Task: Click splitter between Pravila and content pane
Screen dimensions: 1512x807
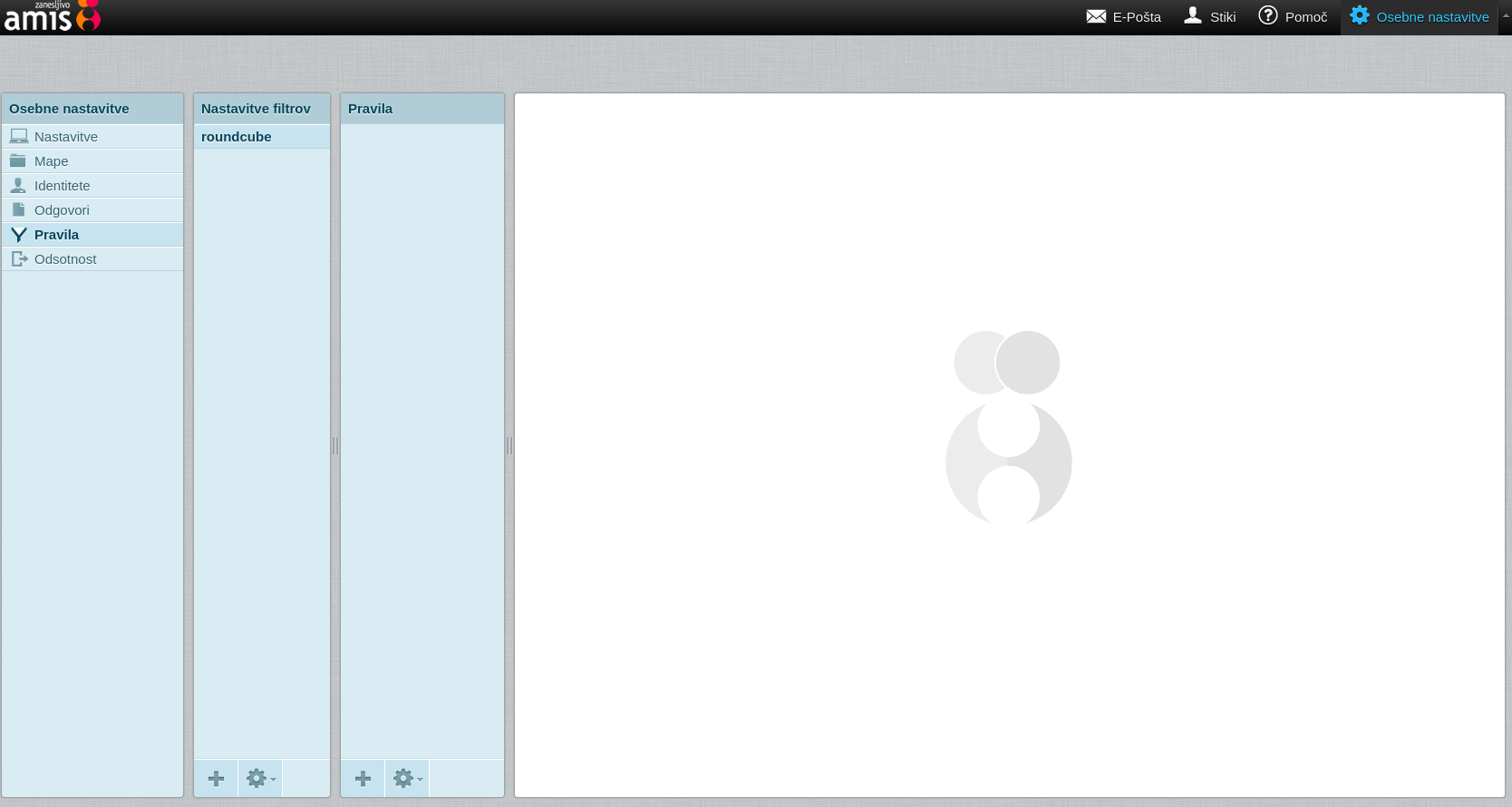Action: point(509,445)
